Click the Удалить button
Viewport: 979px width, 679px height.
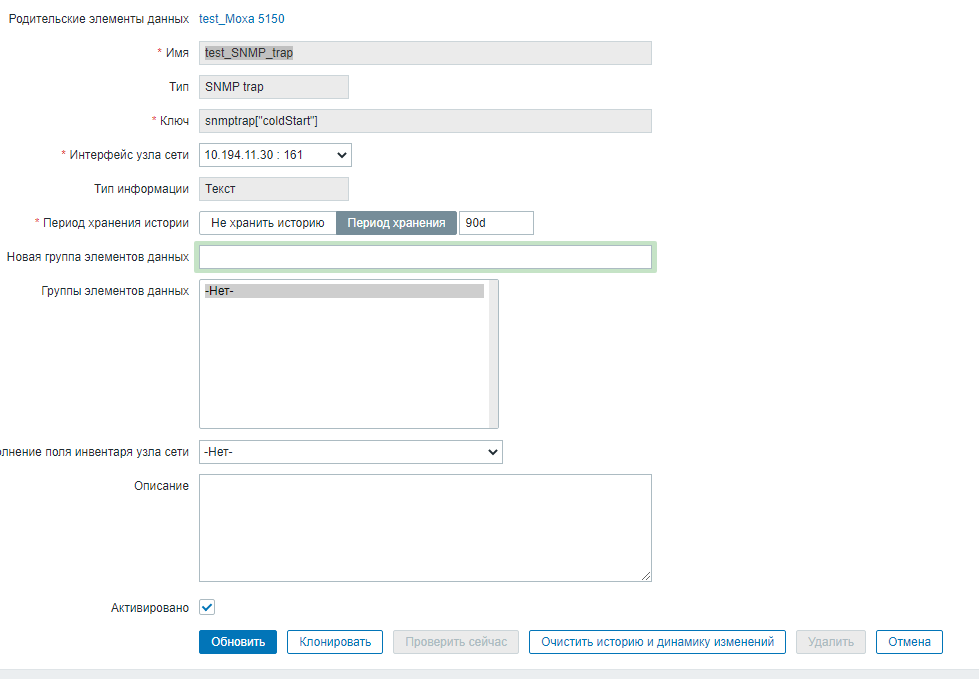(830, 642)
